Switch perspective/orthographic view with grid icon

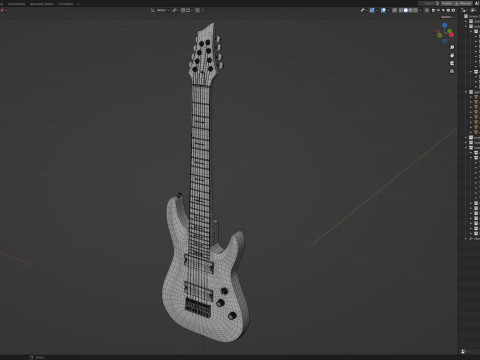[x=452, y=71]
